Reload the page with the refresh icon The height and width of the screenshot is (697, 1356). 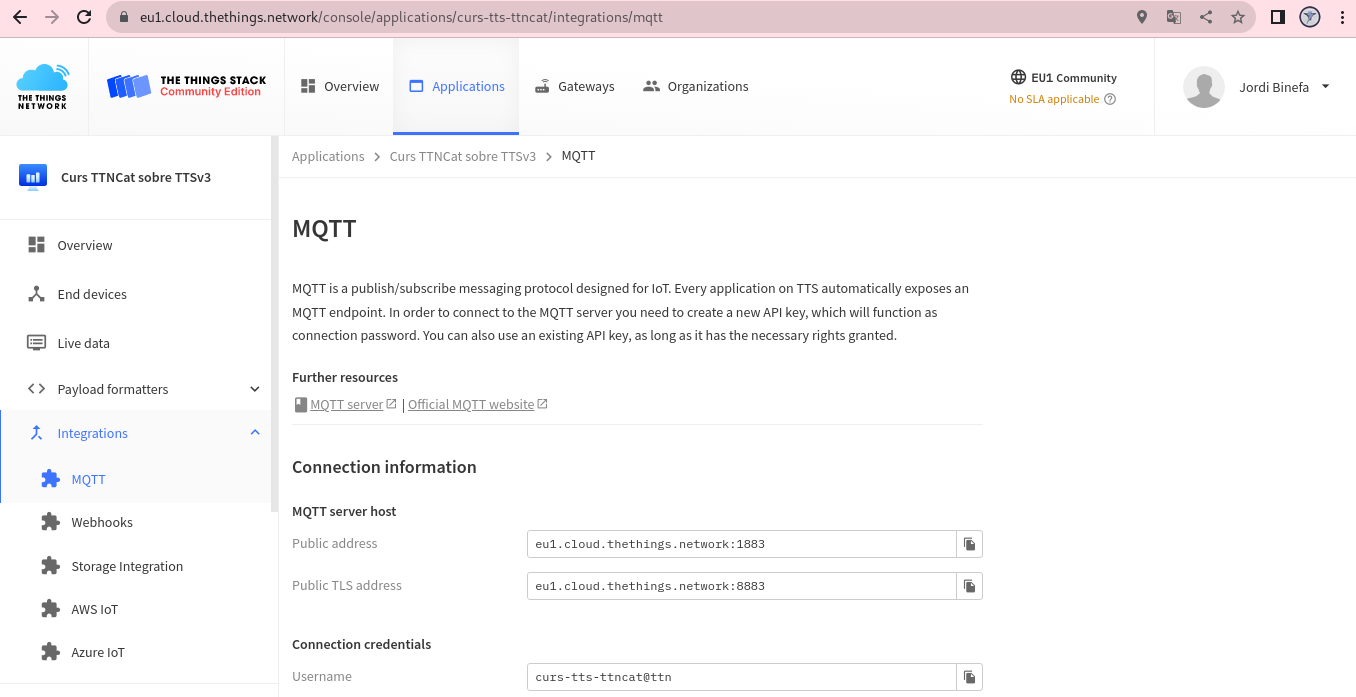tap(84, 17)
